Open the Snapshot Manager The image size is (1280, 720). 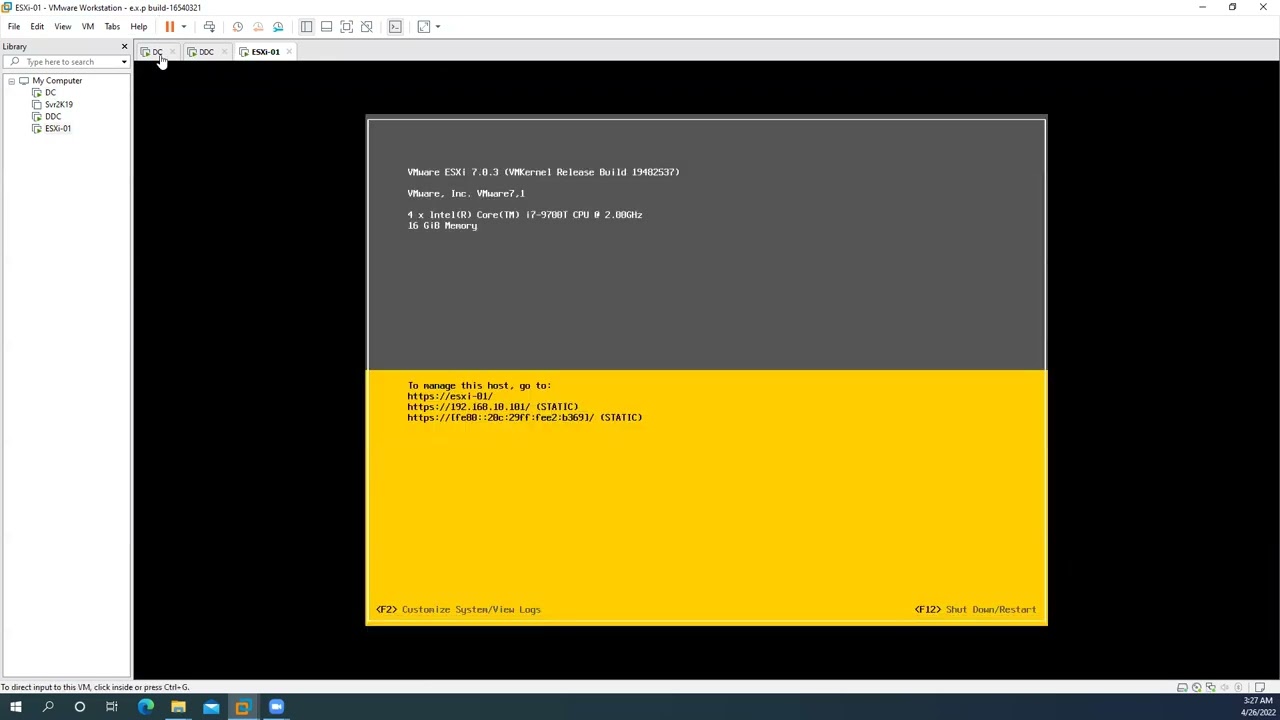click(x=278, y=27)
